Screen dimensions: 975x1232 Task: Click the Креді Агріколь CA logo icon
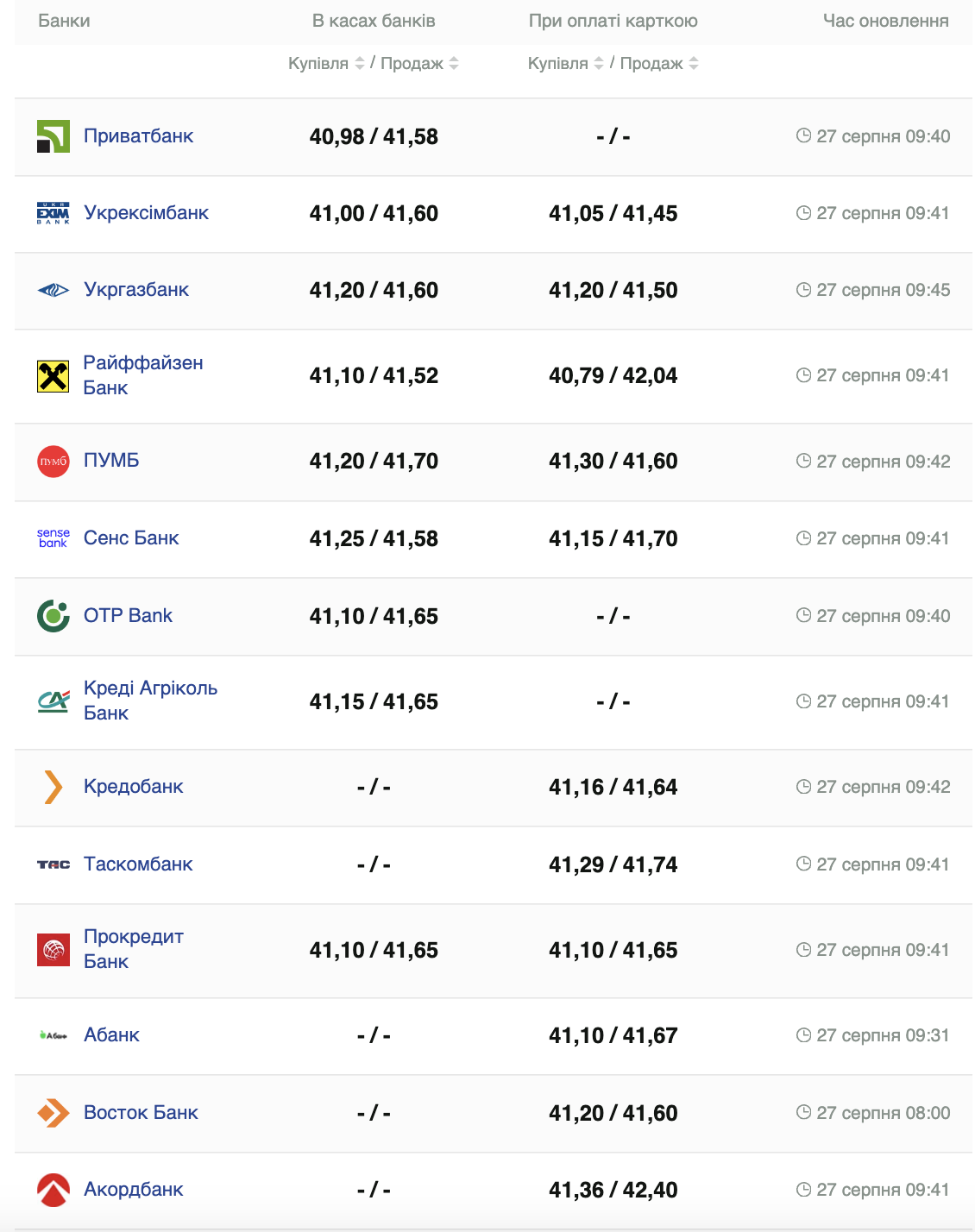[53, 701]
